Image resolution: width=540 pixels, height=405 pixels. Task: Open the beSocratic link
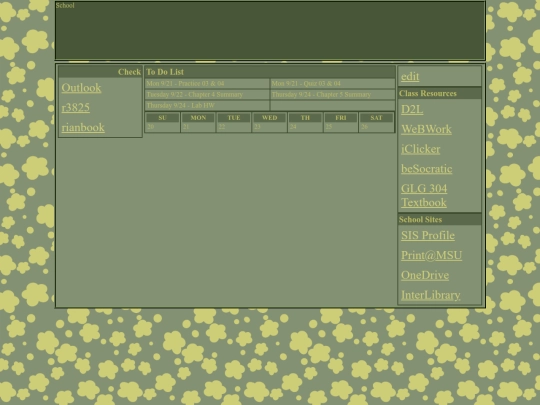pos(426,169)
